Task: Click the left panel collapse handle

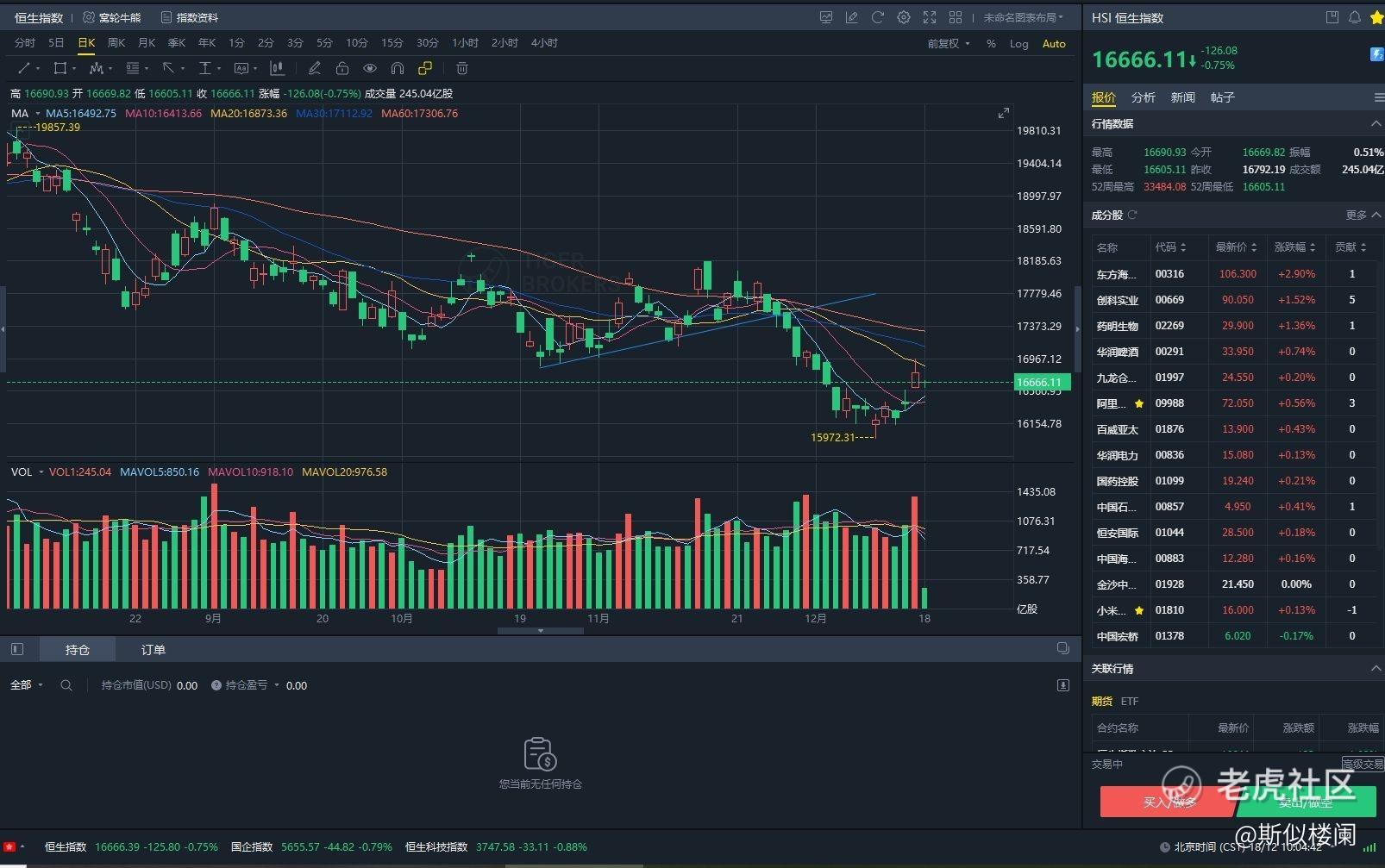Action: click(x=3, y=328)
